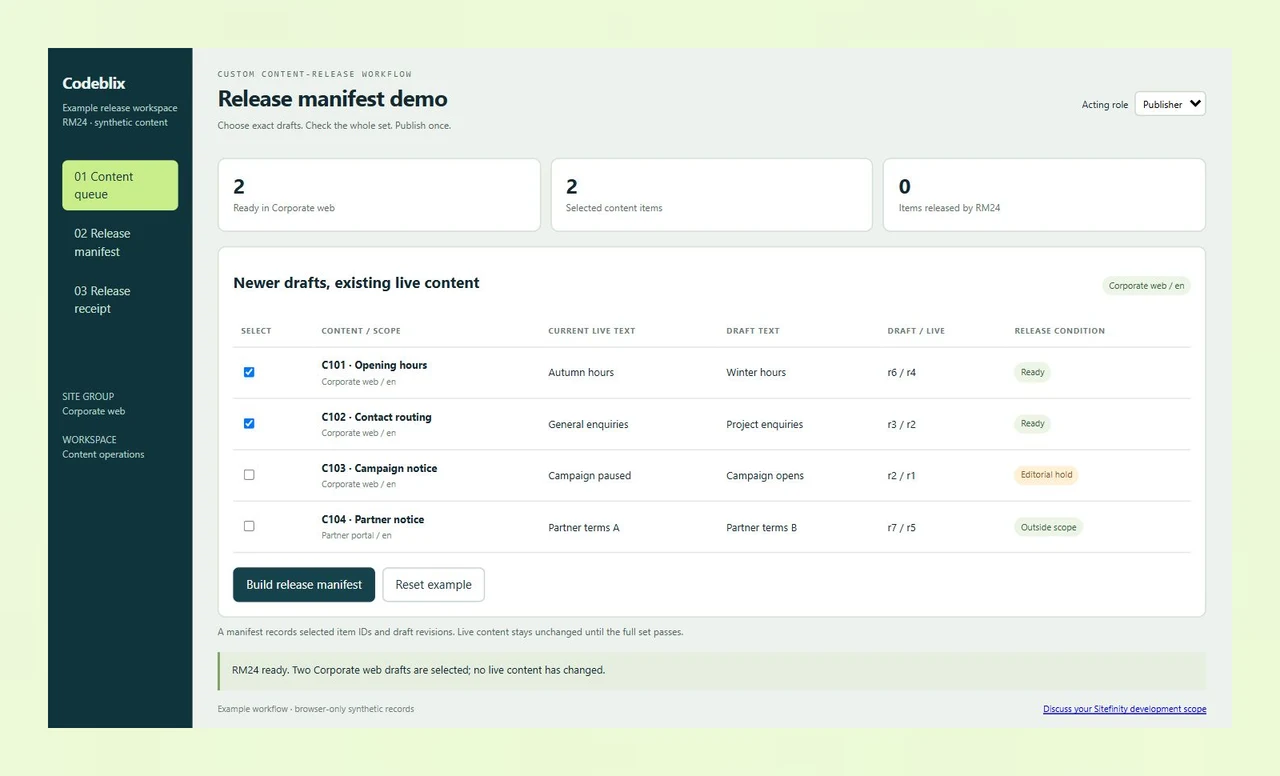
Task: Click the Items released by RM24 card
Action: 1044,195
